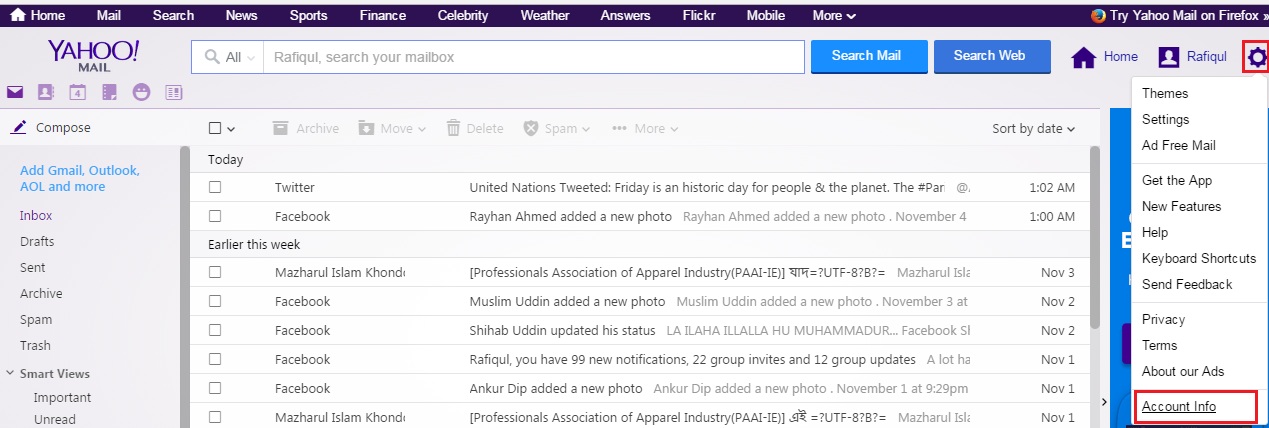
Task: Open the Trash folder
Action: pyautogui.click(x=35, y=345)
